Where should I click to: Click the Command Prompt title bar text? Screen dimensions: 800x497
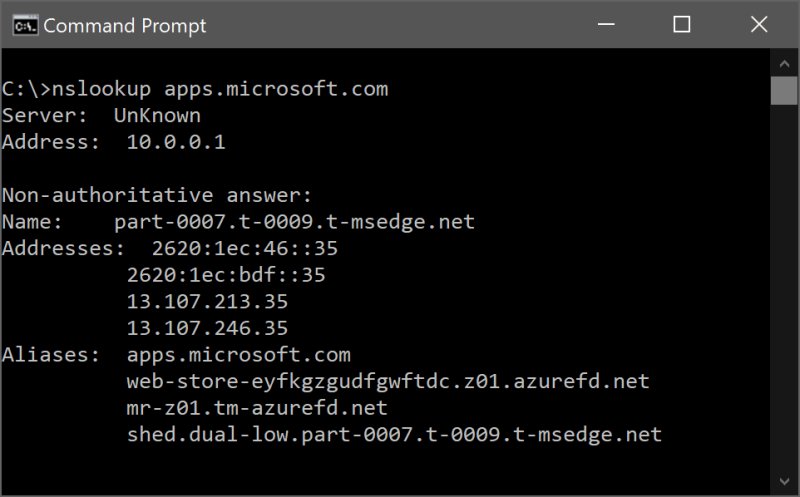pos(125,25)
